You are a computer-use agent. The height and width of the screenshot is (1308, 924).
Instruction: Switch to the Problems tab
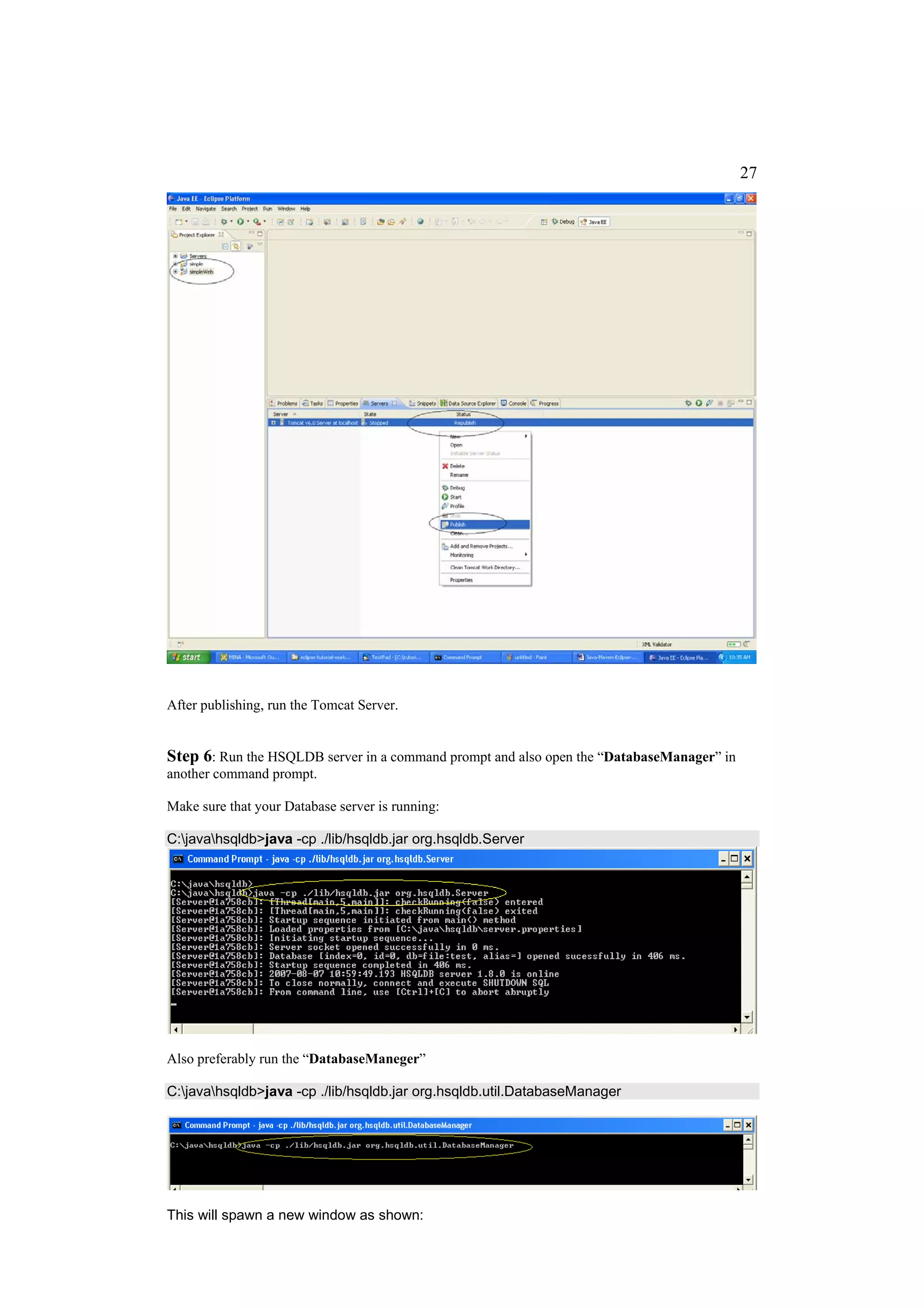pyautogui.click(x=283, y=404)
